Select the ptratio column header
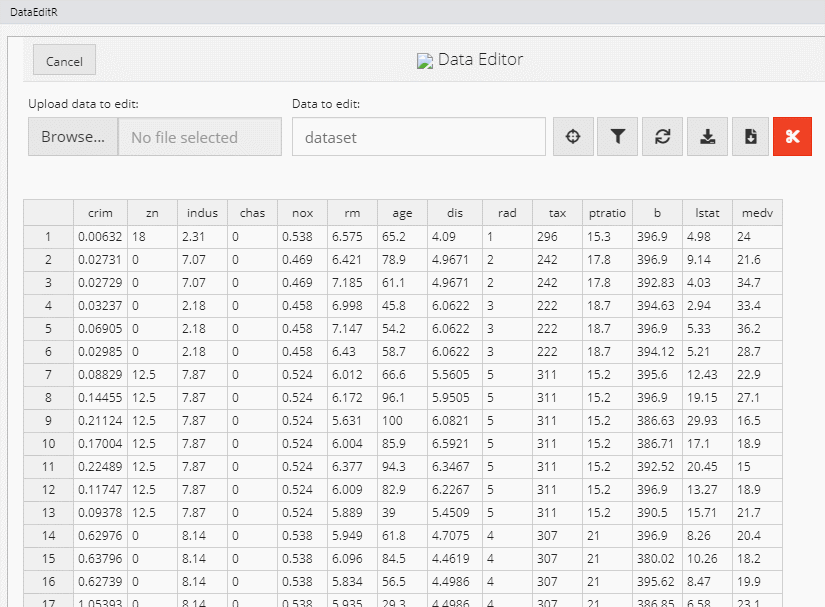The width and height of the screenshot is (825, 607). pos(606,213)
